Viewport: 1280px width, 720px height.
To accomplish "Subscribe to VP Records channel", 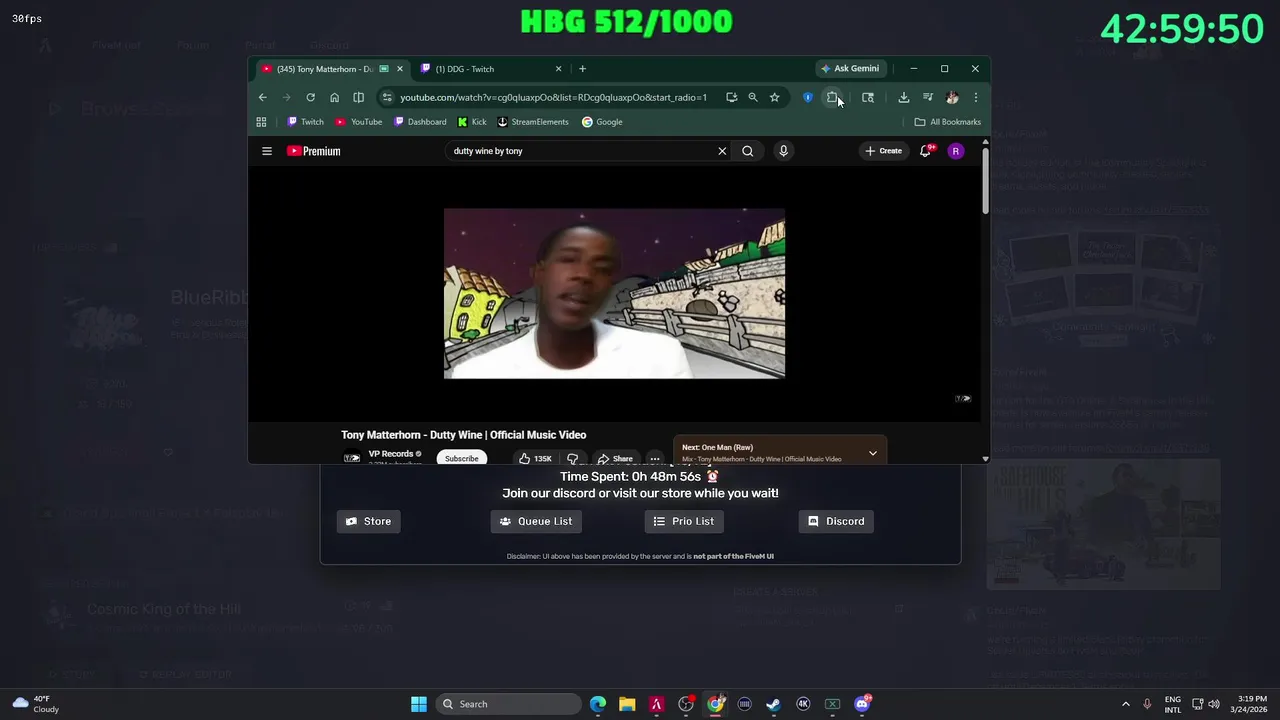I will coord(461,458).
